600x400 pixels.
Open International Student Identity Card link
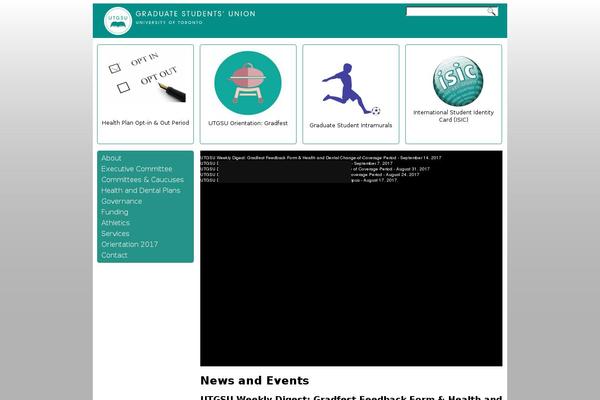pyautogui.click(x=453, y=116)
